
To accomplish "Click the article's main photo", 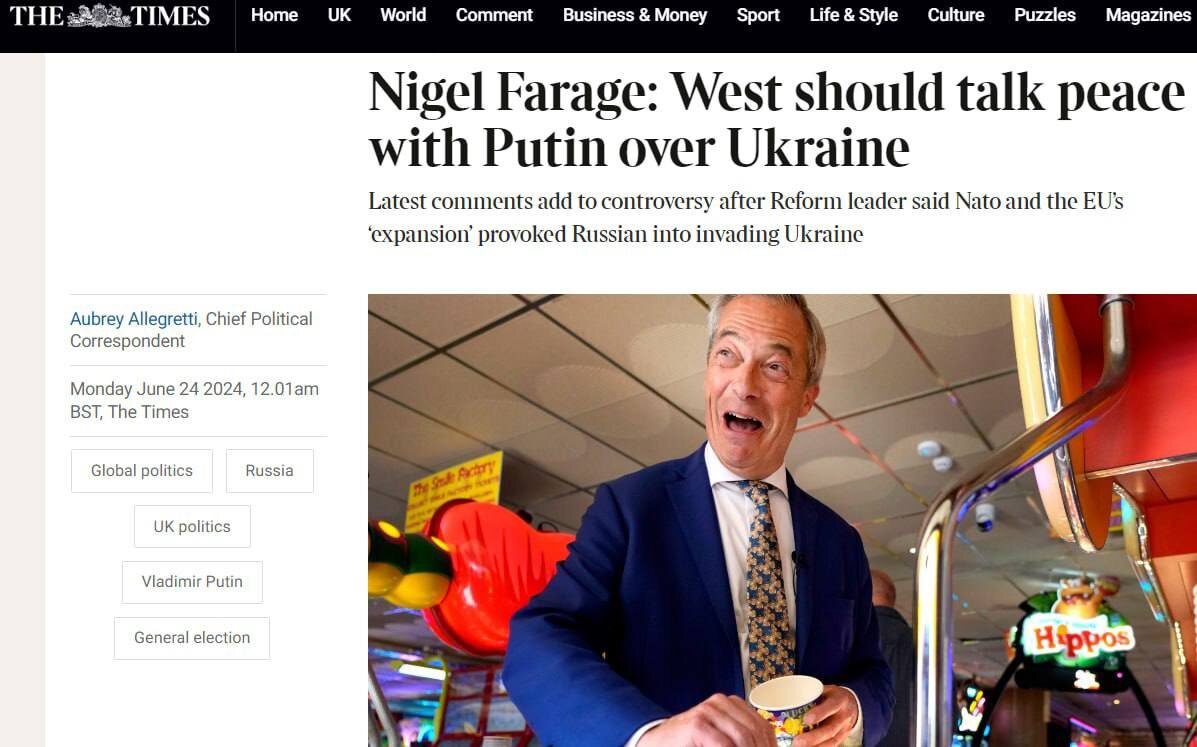I will 782,520.
